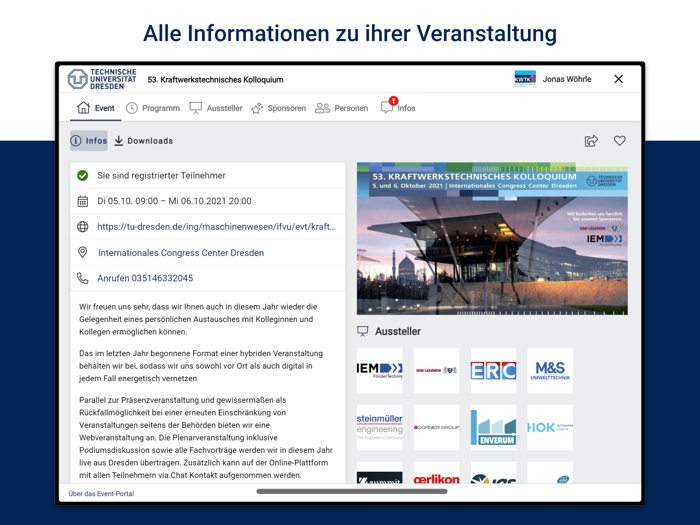Open the Van Leeuwen exhibitor logo
Screen dimensions: 700x525
(436, 371)
